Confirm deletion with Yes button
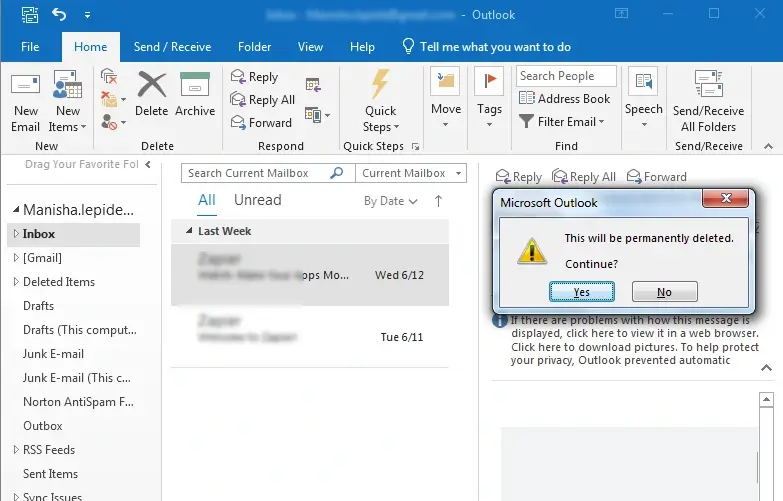 click(582, 292)
